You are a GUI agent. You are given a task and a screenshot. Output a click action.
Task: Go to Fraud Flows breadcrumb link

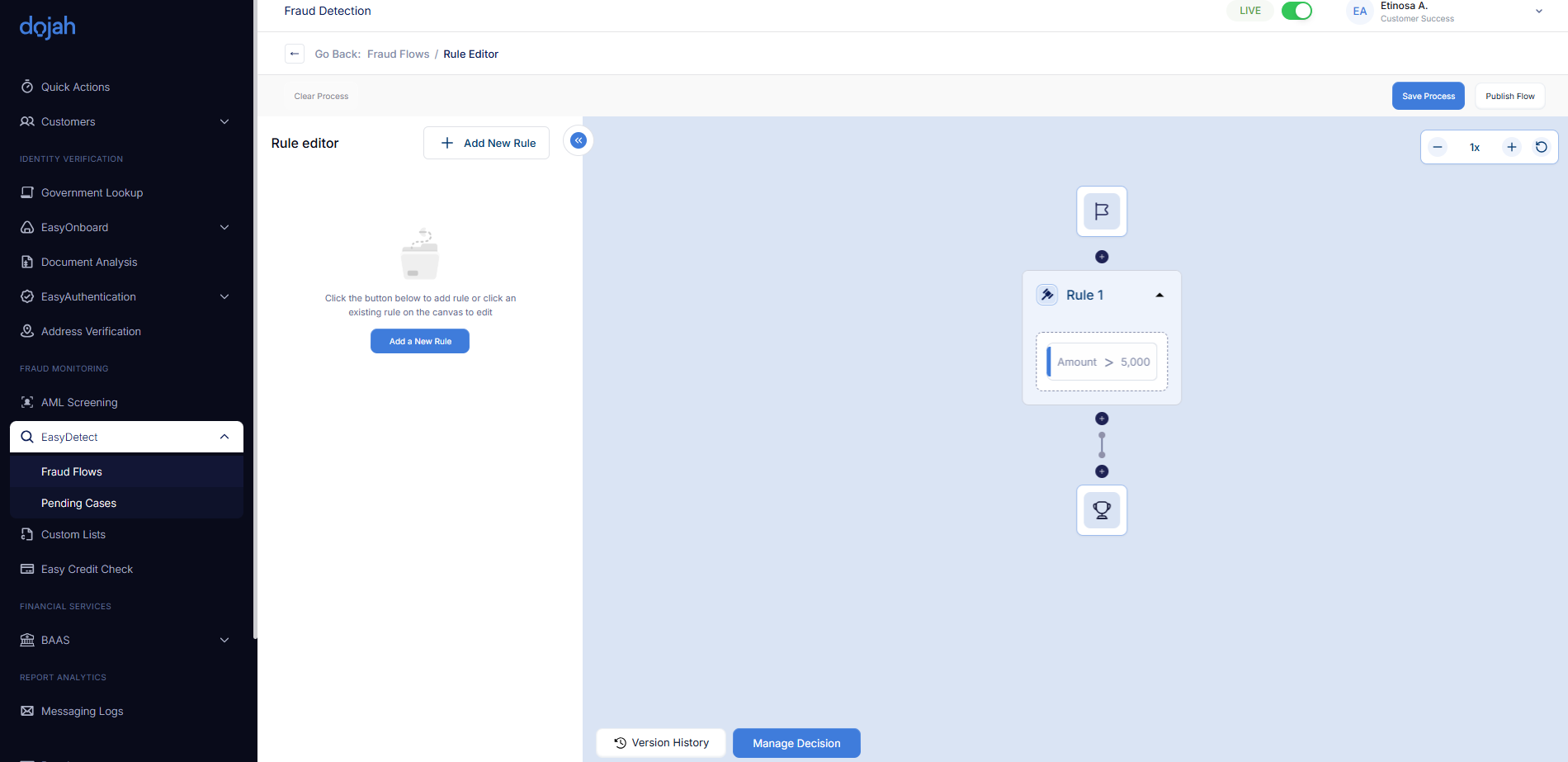tap(398, 54)
